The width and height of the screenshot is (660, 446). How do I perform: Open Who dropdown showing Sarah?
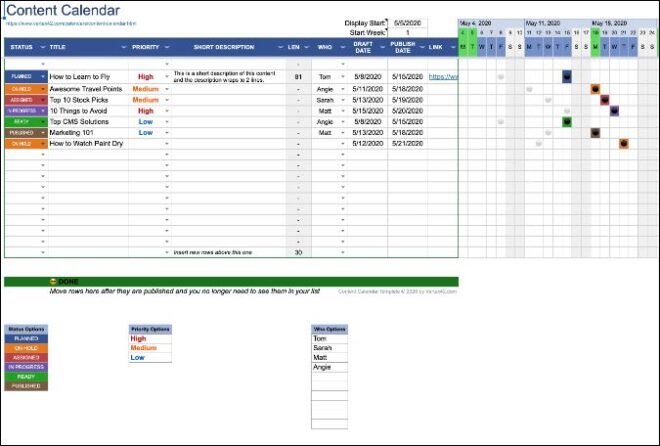click(x=343, y=100)
